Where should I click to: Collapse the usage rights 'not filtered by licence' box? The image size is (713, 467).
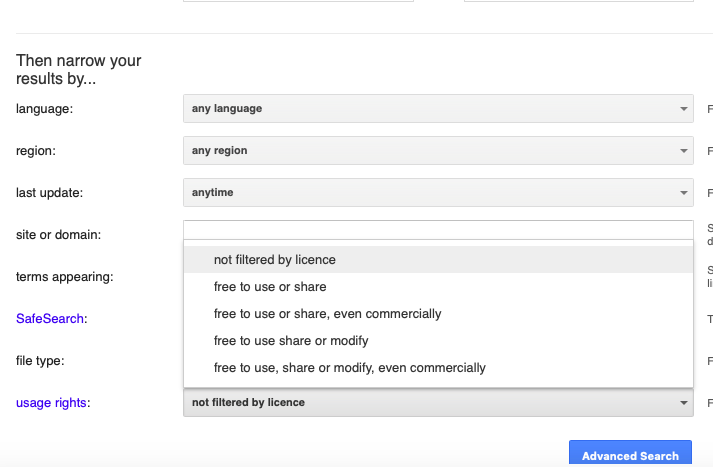[437, 403]
